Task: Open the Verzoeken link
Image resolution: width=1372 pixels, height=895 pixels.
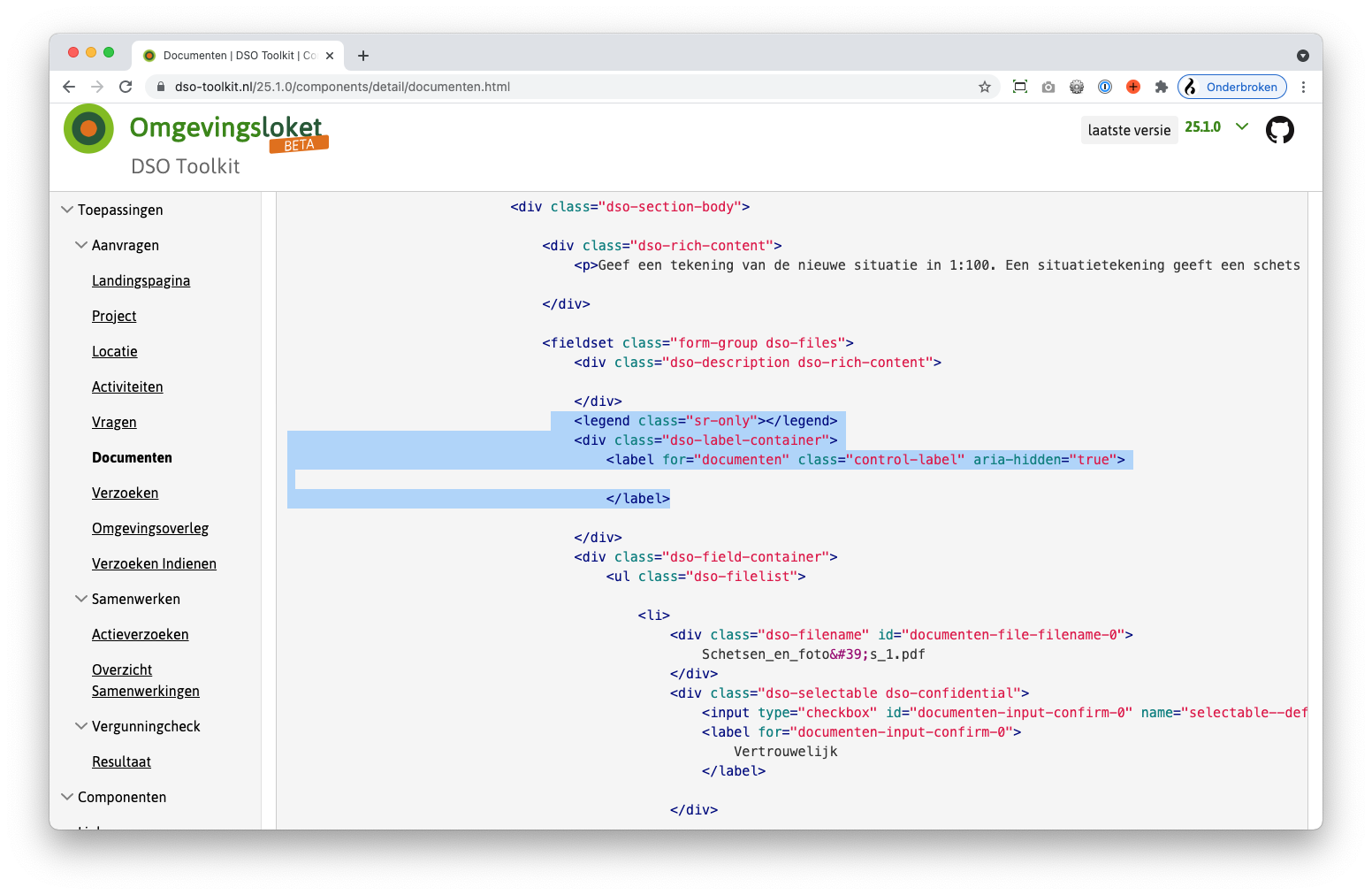Action: point(125,493)
